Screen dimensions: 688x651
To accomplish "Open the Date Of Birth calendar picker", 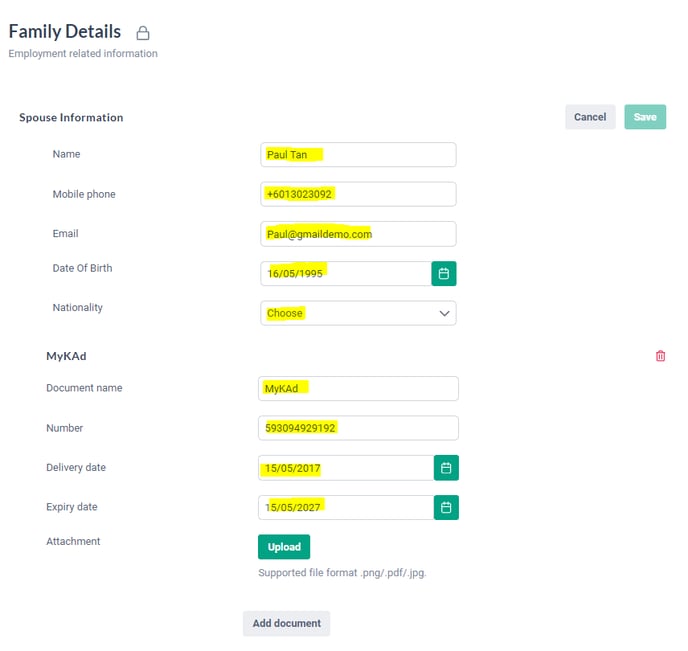I will 444,274.
